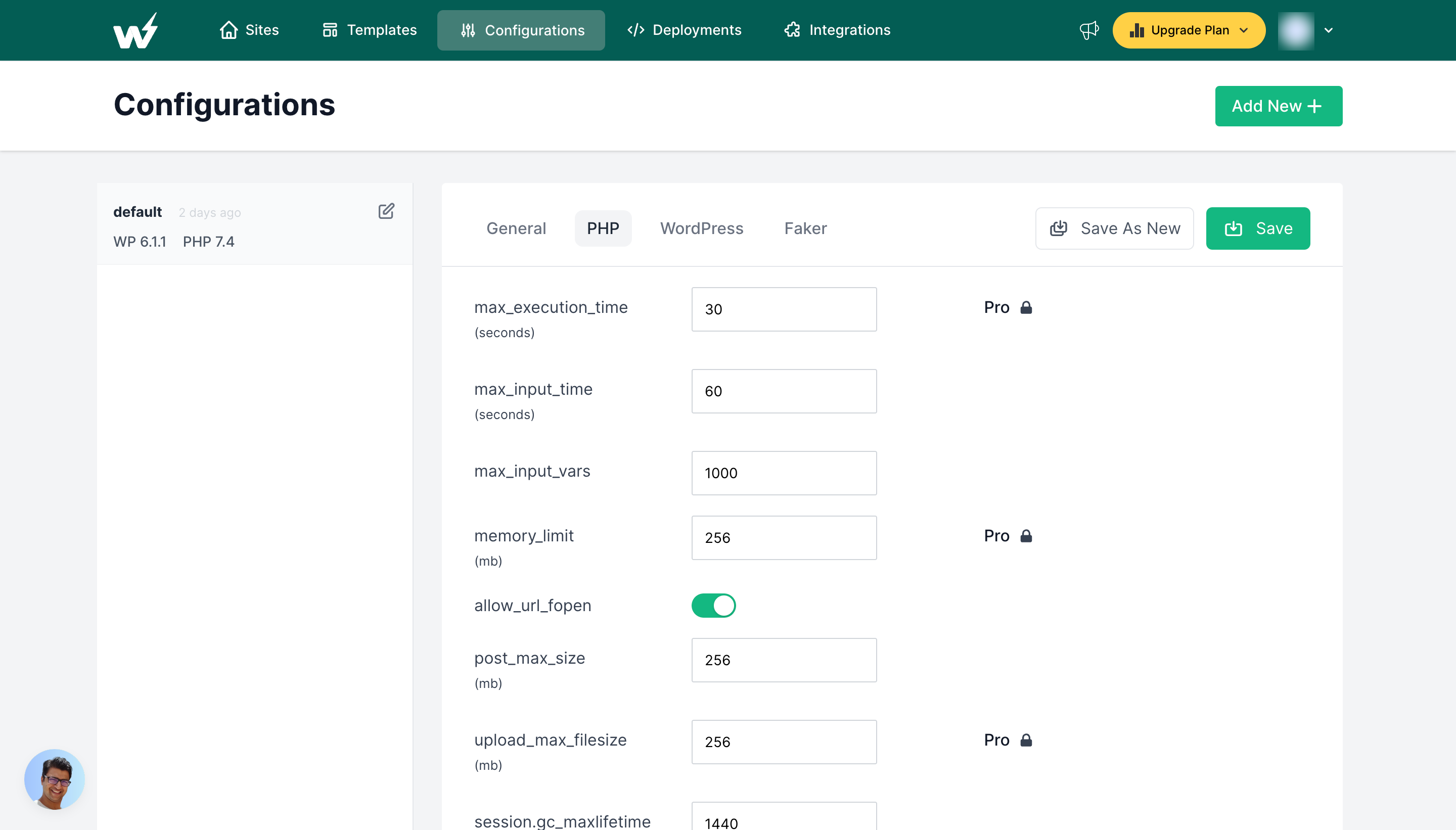Click the lock icon next to memory_limit Pro

pyautogui.click(x=1026, y=536)
